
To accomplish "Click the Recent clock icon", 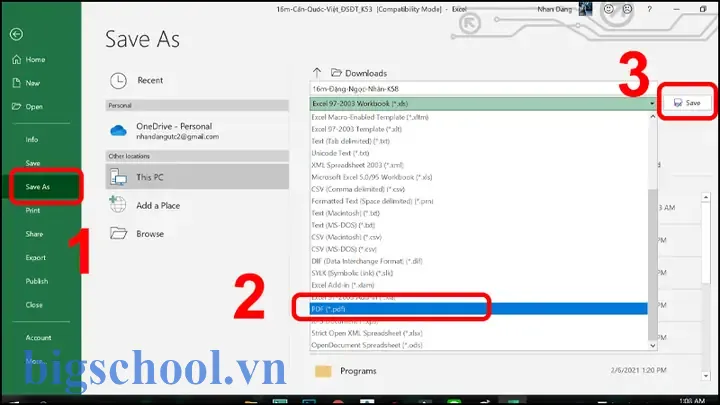I will pos(118,80).
